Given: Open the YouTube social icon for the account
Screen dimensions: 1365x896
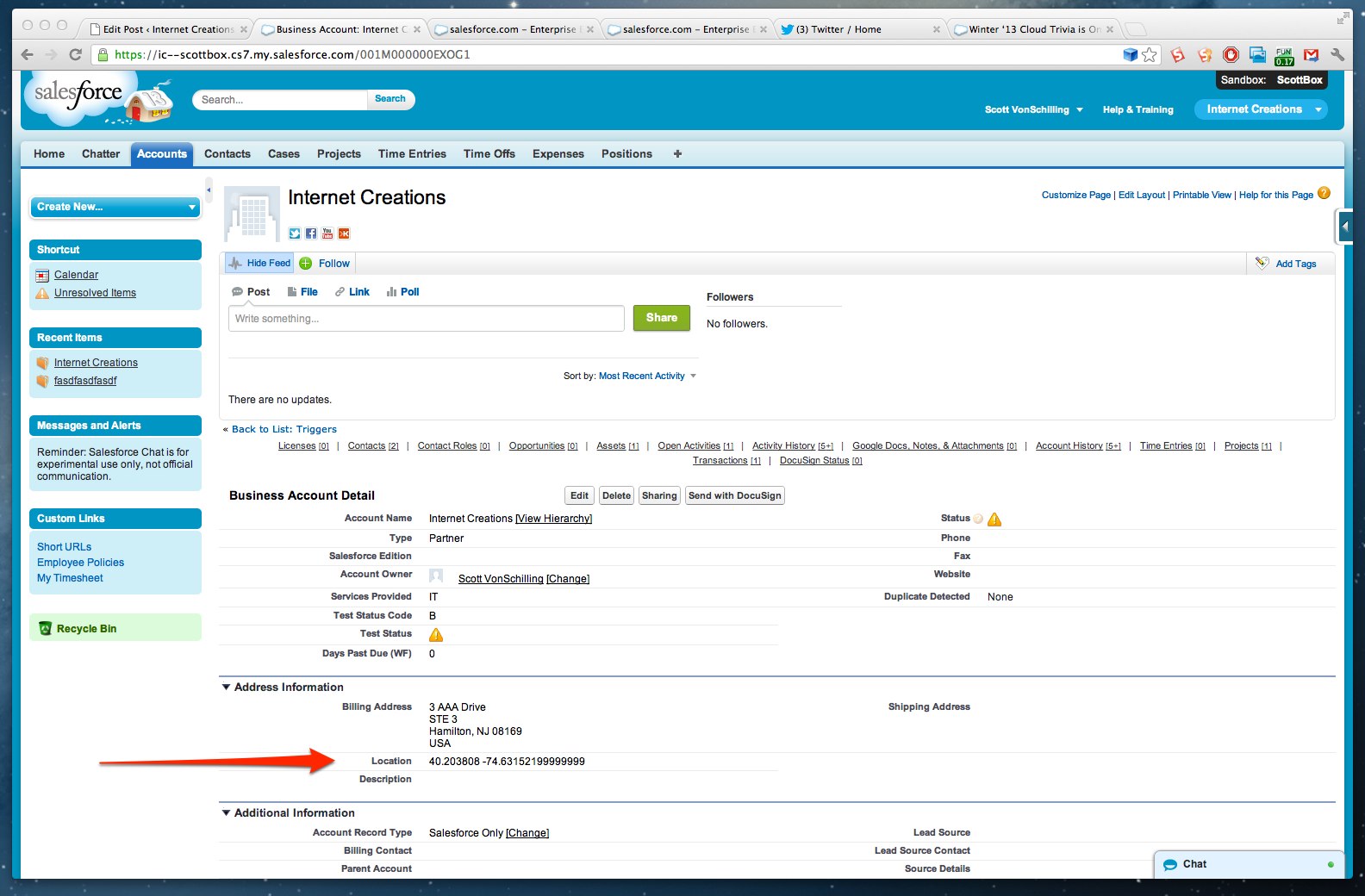Looking at the screenshot, I should pyautogui.click(x=327, y=233).
